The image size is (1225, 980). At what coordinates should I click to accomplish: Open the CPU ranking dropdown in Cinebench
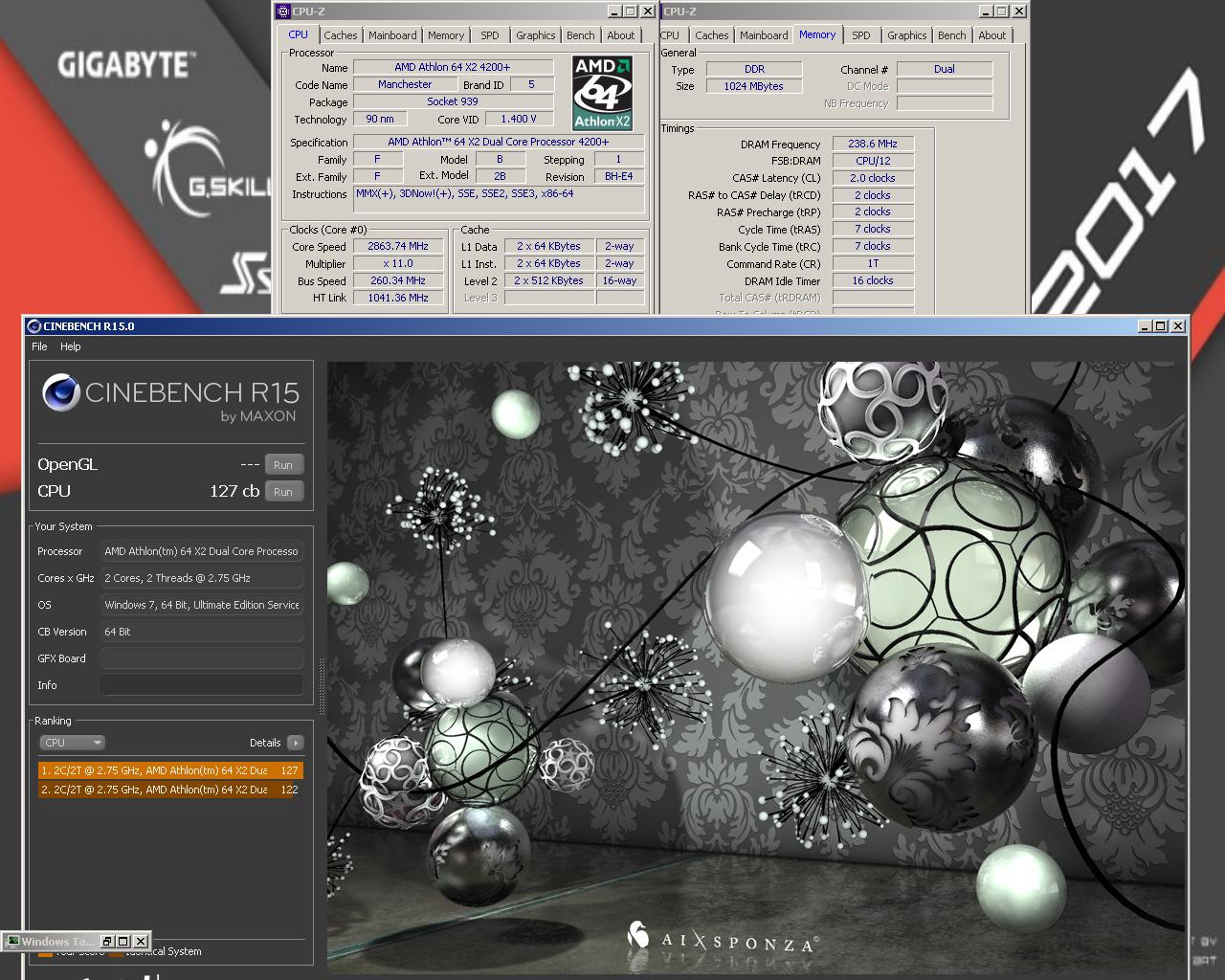72,743
